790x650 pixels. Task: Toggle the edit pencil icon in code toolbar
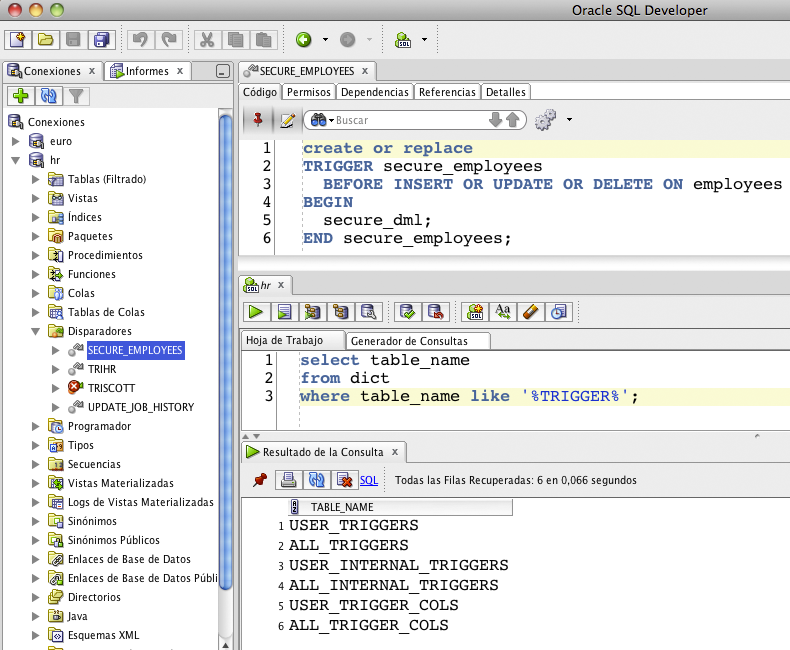[286, 120]
